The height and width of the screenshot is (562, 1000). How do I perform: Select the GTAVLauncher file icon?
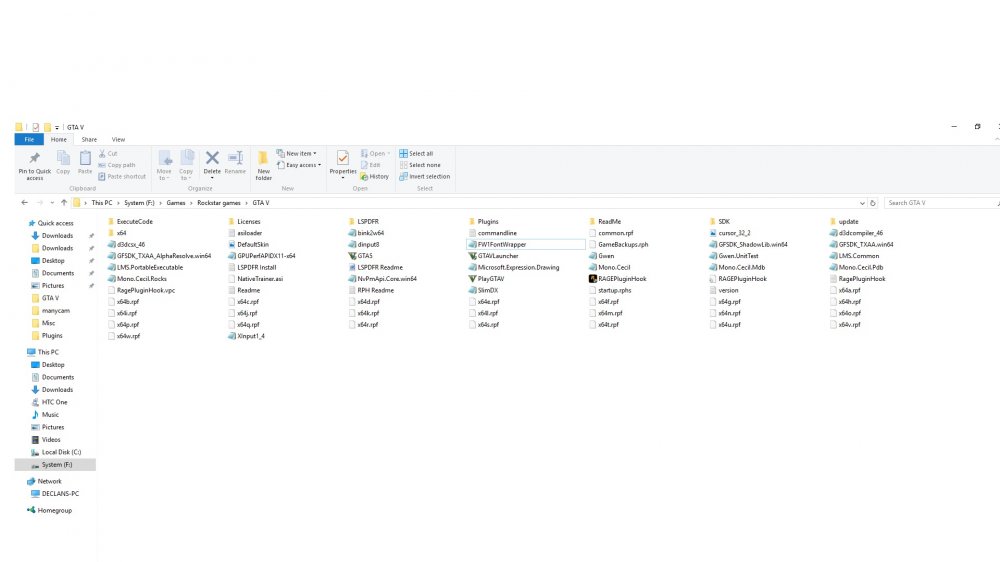[473, 256]
